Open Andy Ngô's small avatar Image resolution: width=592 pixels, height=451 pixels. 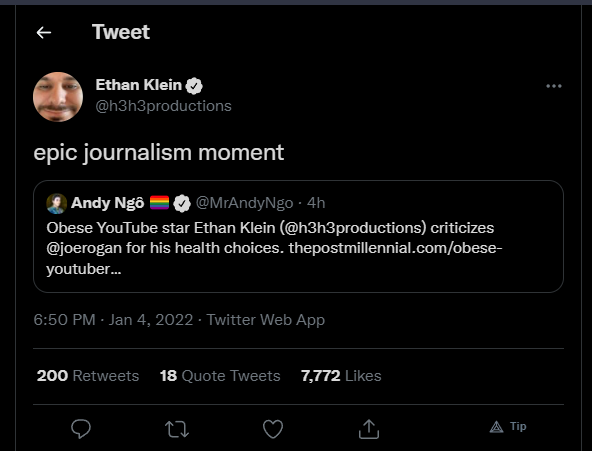[57, 203]
